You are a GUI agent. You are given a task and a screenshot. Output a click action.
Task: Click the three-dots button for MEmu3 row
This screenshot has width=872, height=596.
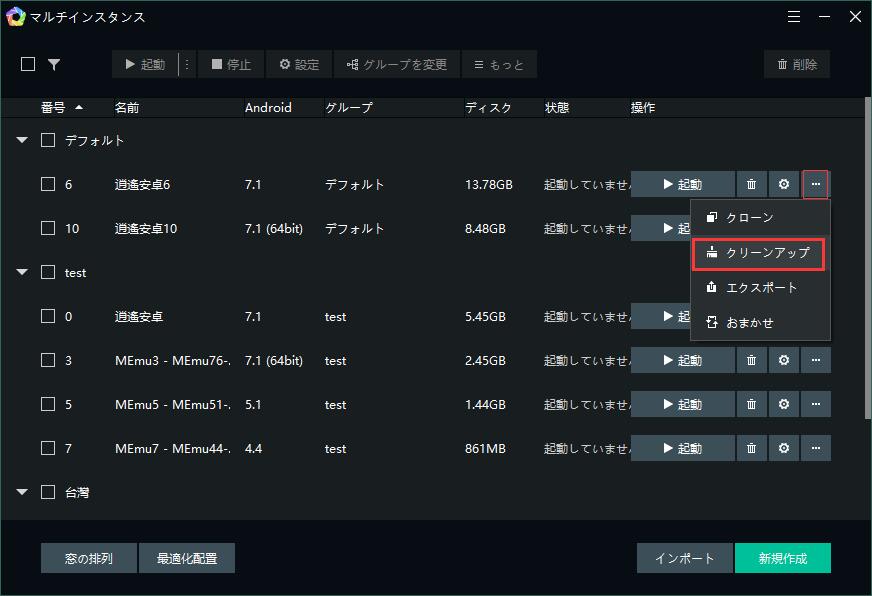[816, 360]
